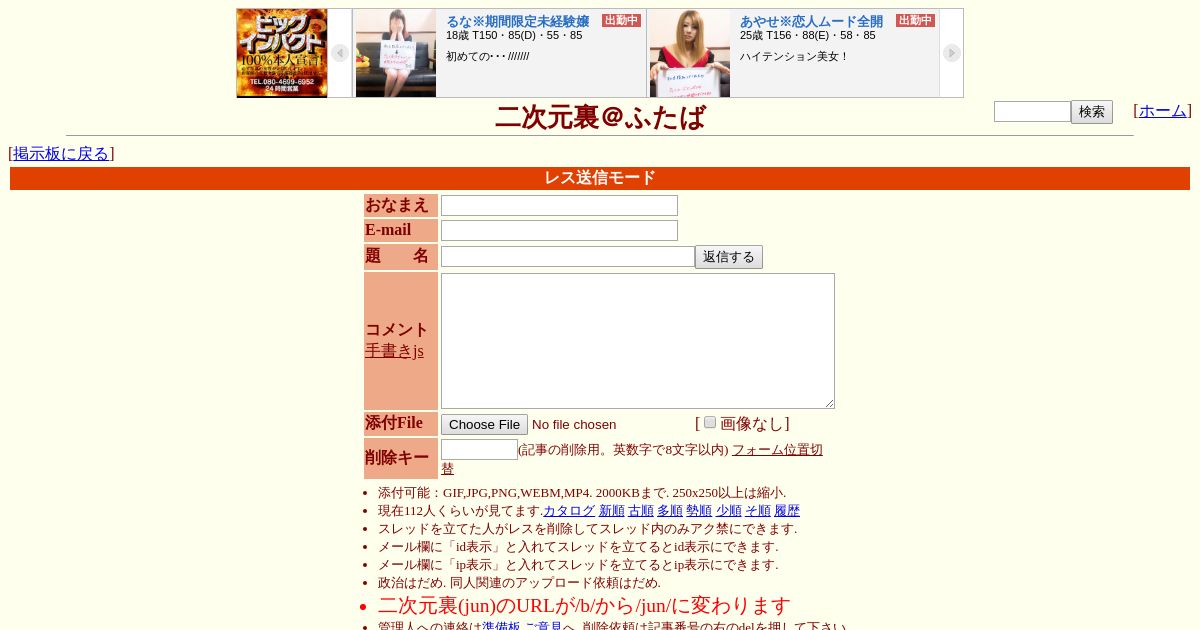Click the 初めての･･･ ad description text
Viewport: 1200px width, 630px height.
[x=488, y=56]
